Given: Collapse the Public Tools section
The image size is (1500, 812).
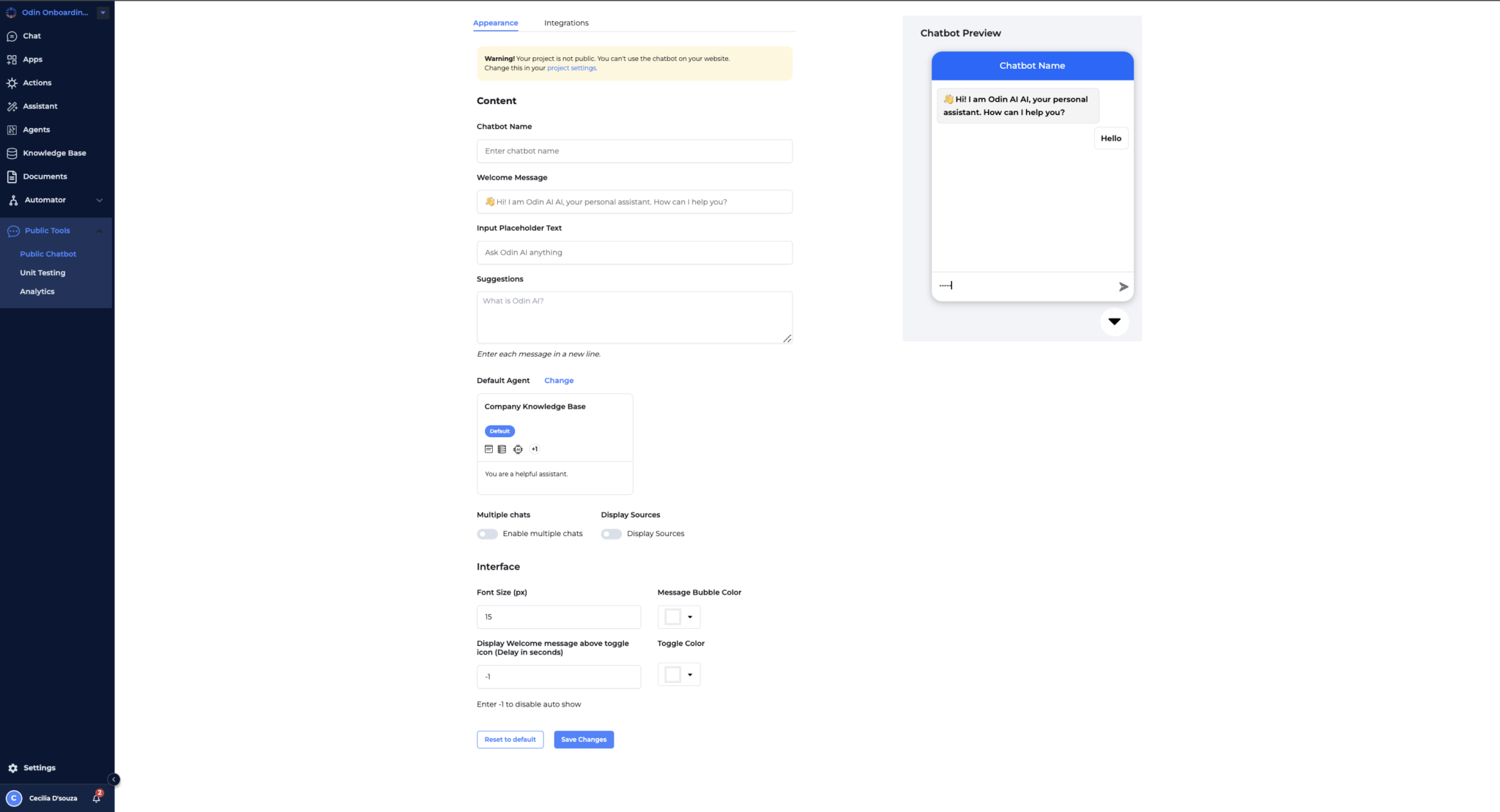Looking at the screenshot, I should coord(100,231).
